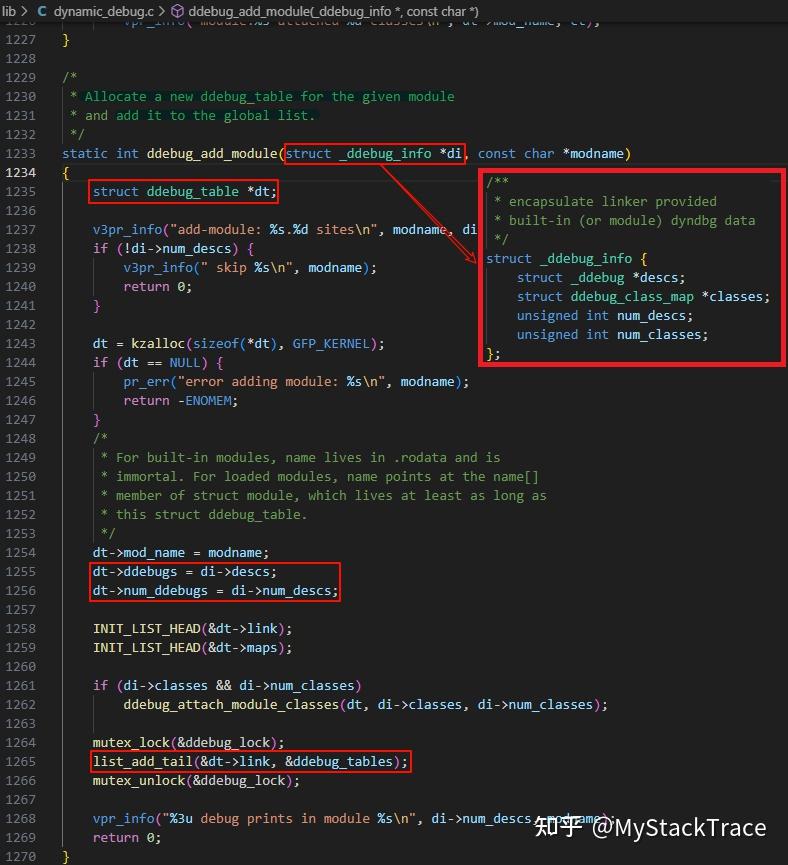
Task: Click v3pr_info call with 'add-module' string
Action: point(127,229)
